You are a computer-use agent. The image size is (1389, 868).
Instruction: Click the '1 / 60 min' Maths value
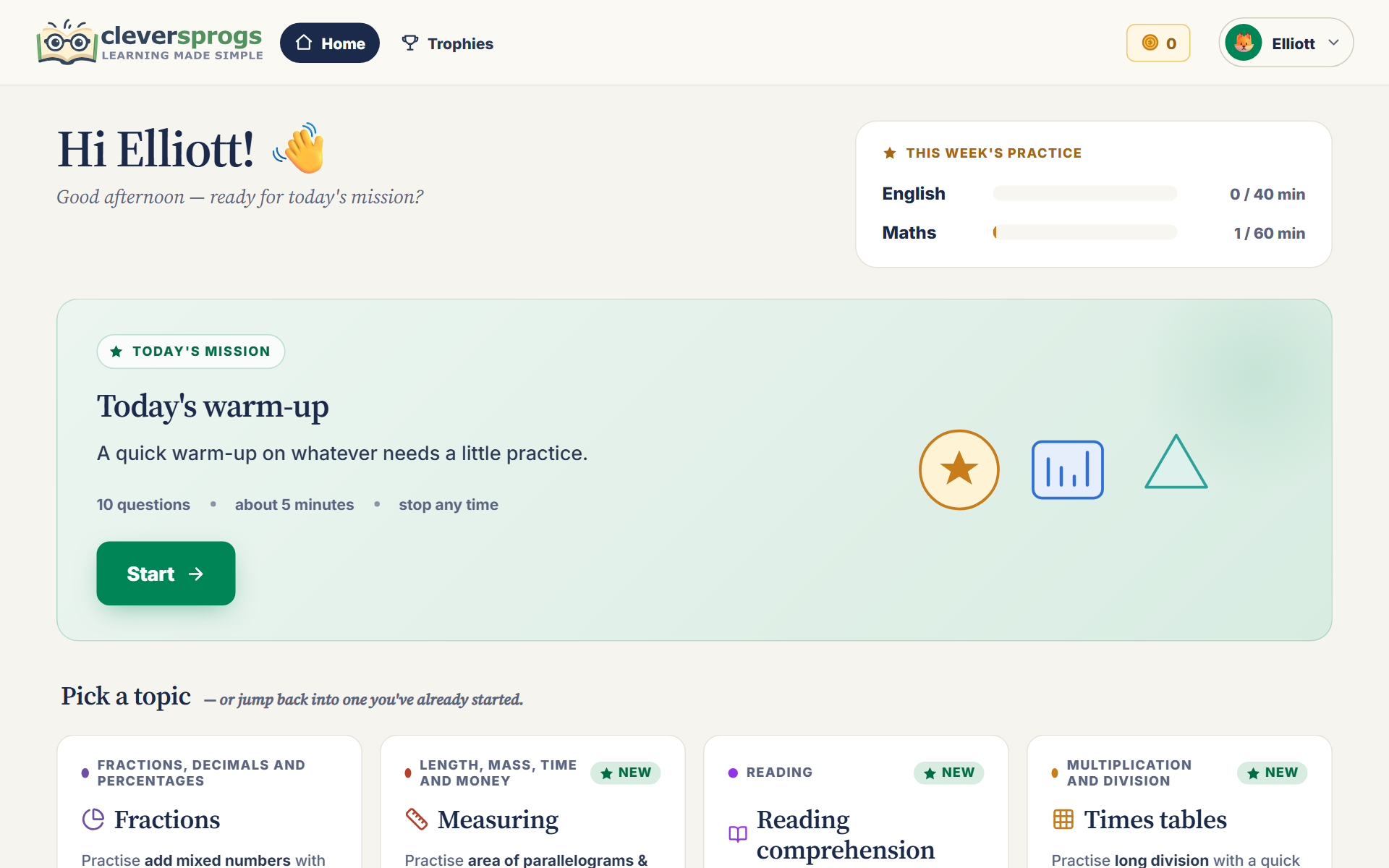(x=1270, y=233)
